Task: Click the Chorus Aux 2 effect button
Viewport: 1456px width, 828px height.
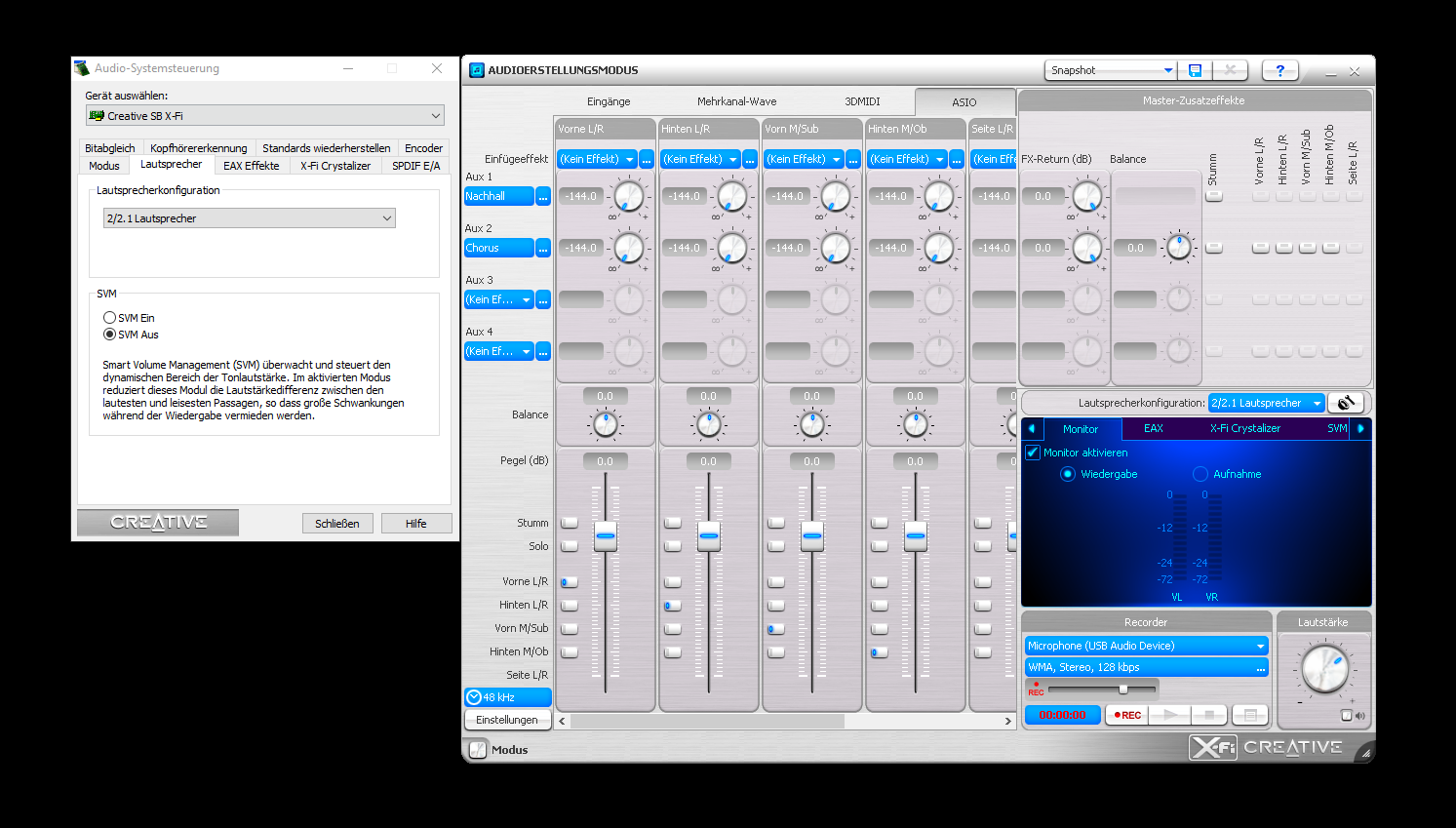Action: click(498, 249)
